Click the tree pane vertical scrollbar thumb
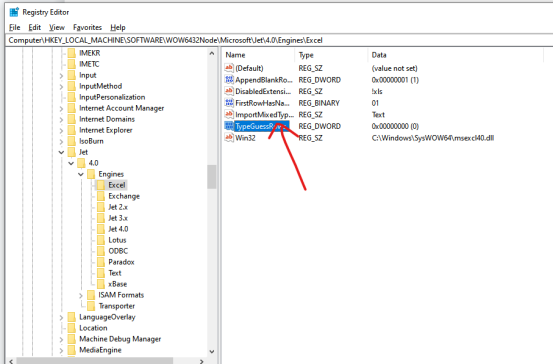 click(x=212, y=177)
